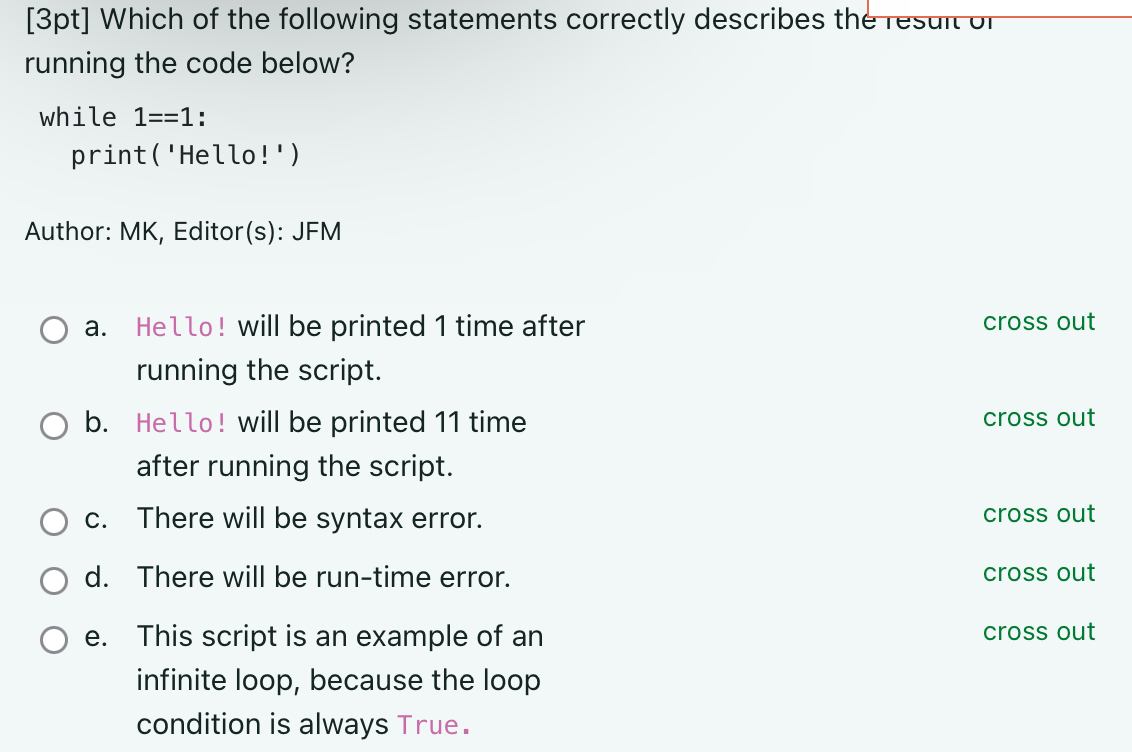This screenshot has width=1132, height=752.
Task: Click the True keyword in option e
Action: tap(428, 724)
